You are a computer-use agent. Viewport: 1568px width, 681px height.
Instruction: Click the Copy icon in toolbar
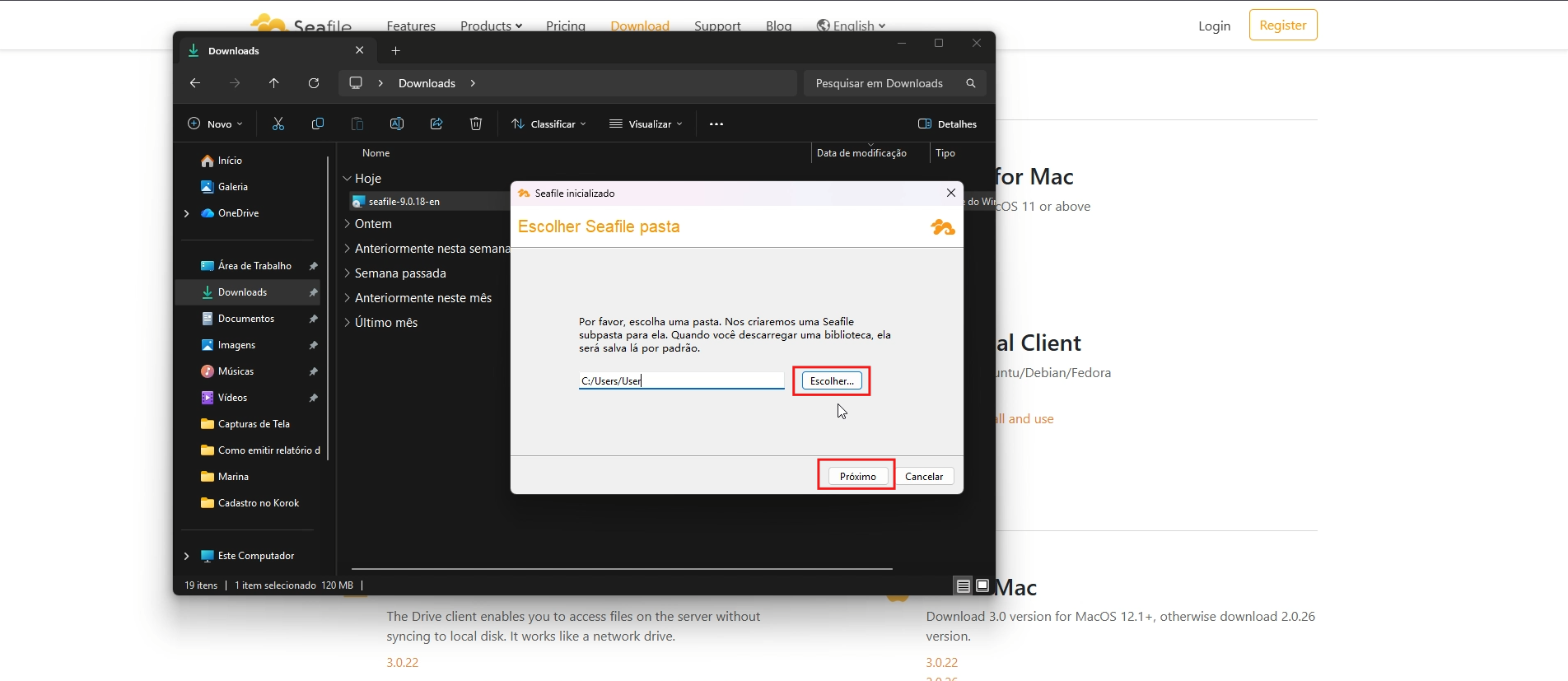(318, 124)
